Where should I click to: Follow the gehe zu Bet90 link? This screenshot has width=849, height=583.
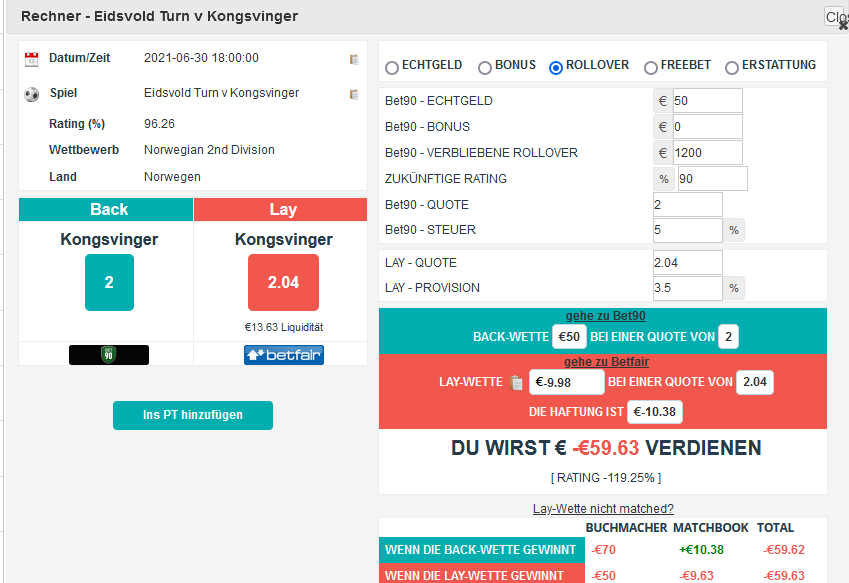click(x=605, y=316)
